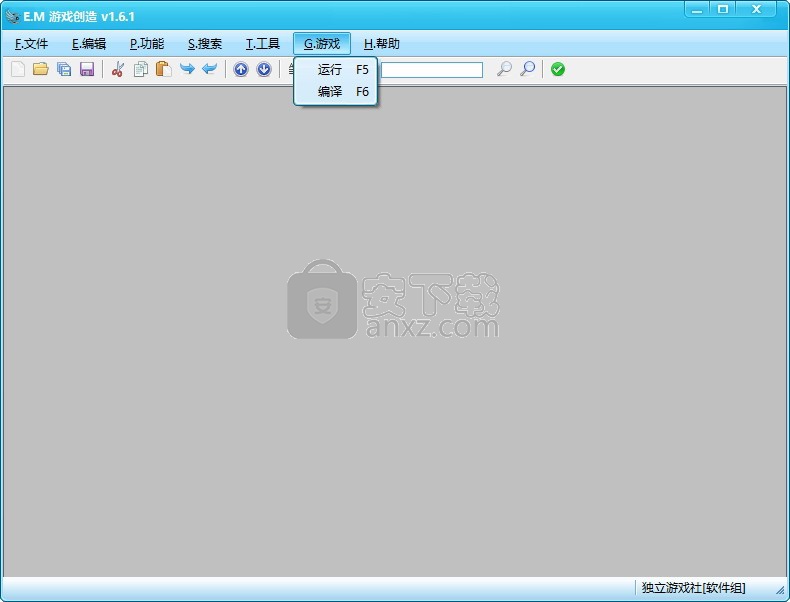Open the S.搜索 menu
The width and height of the screenshot is (790, 602).
coord(205,44)
